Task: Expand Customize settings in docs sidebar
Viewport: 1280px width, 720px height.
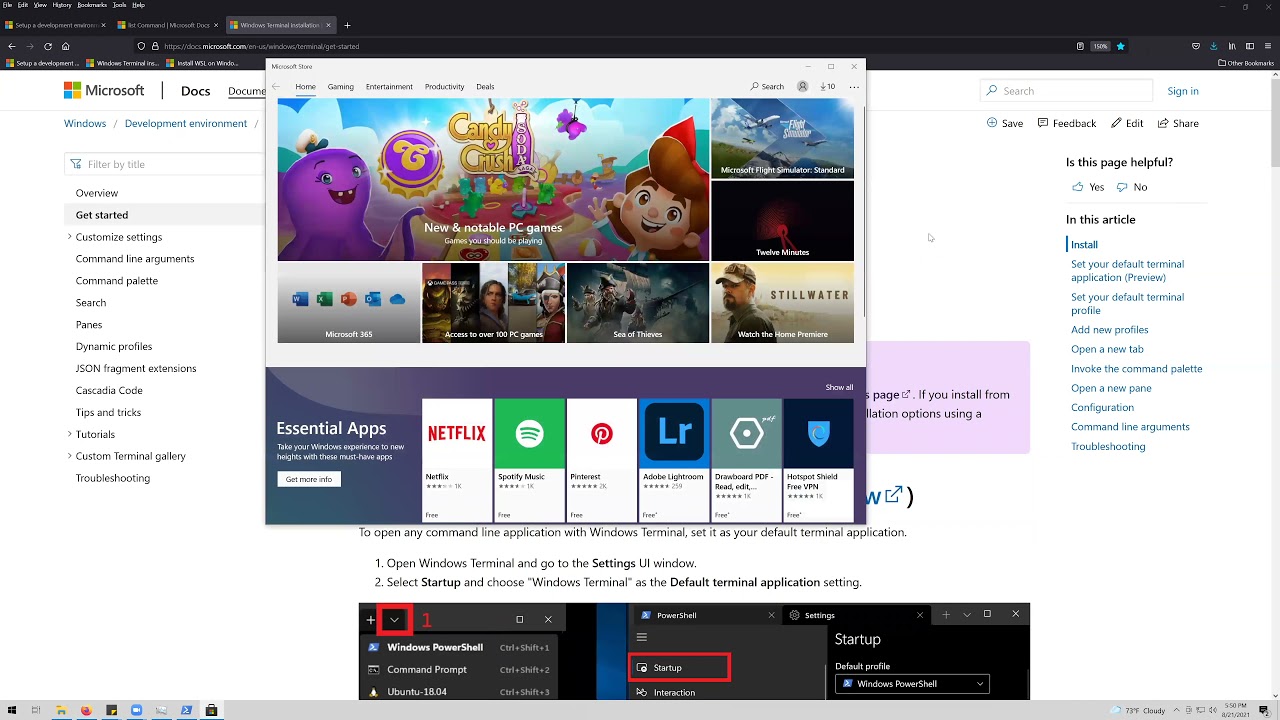Action: point(70,237)
